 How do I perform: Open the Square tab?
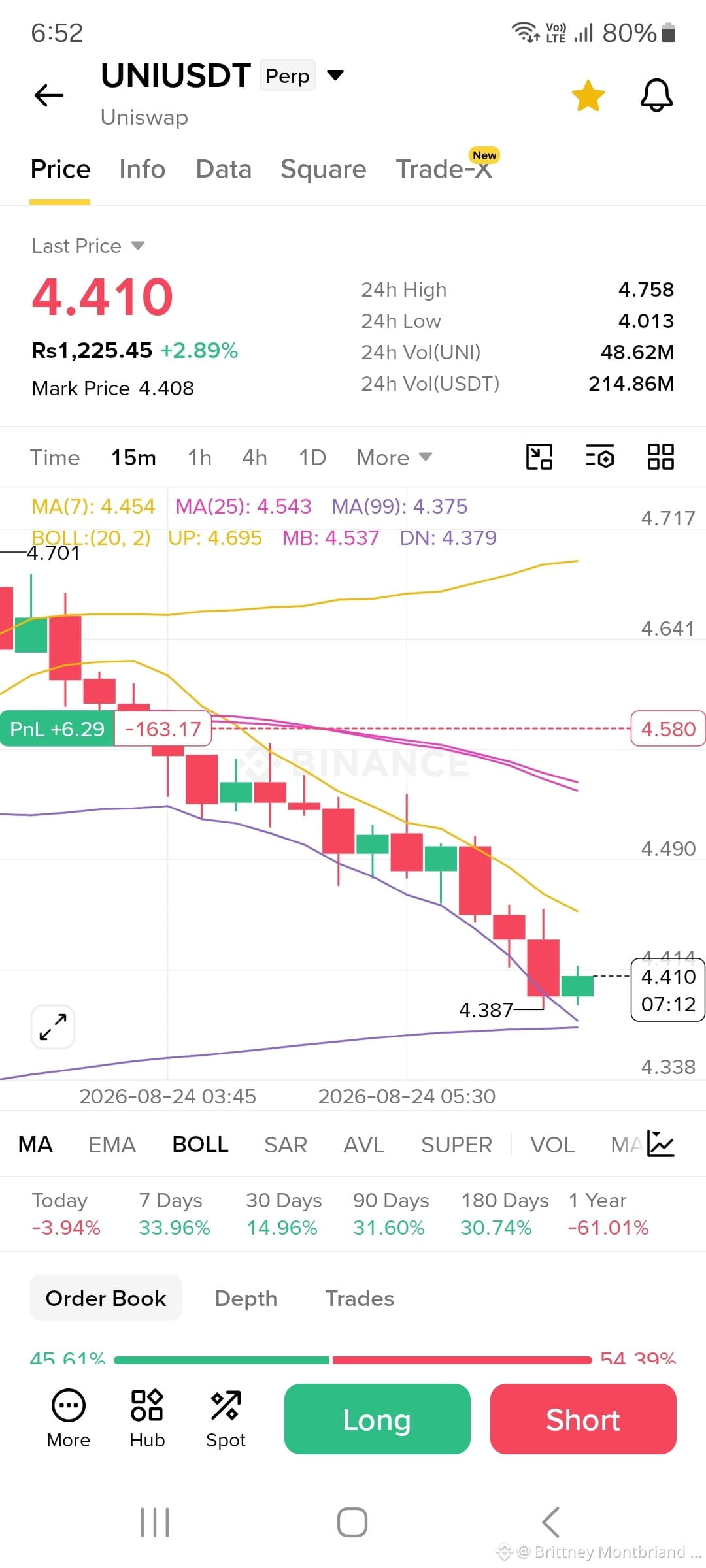(324, 169)
